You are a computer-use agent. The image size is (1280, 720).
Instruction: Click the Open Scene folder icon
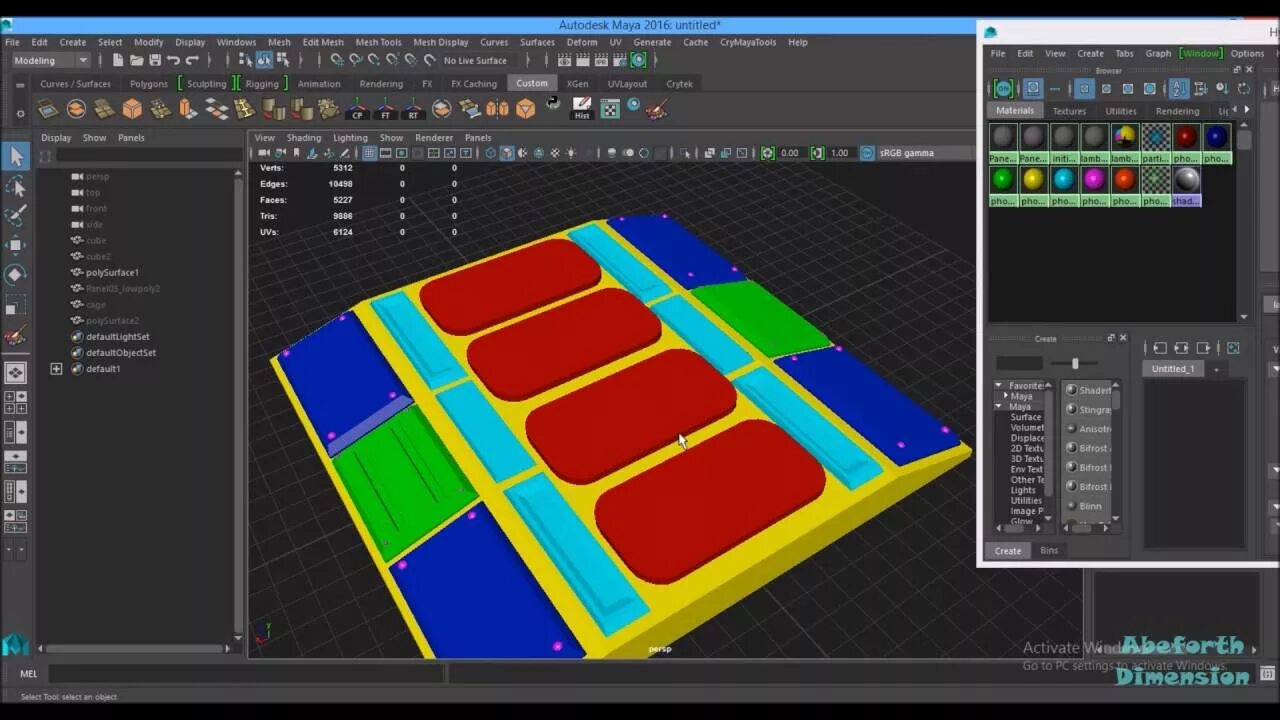136,60
